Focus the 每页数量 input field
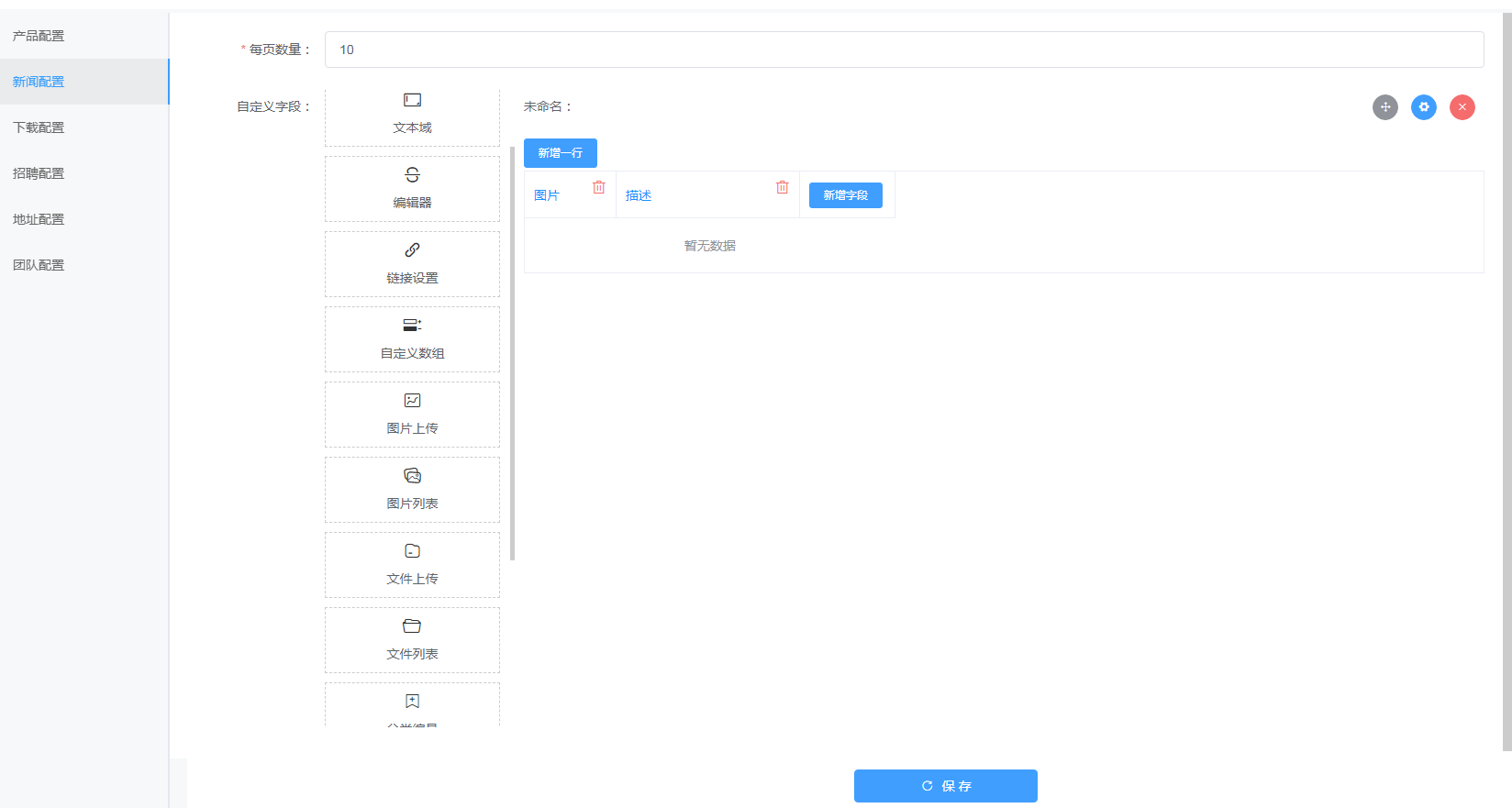This screenshot has height=808, width=1512. 904,50
